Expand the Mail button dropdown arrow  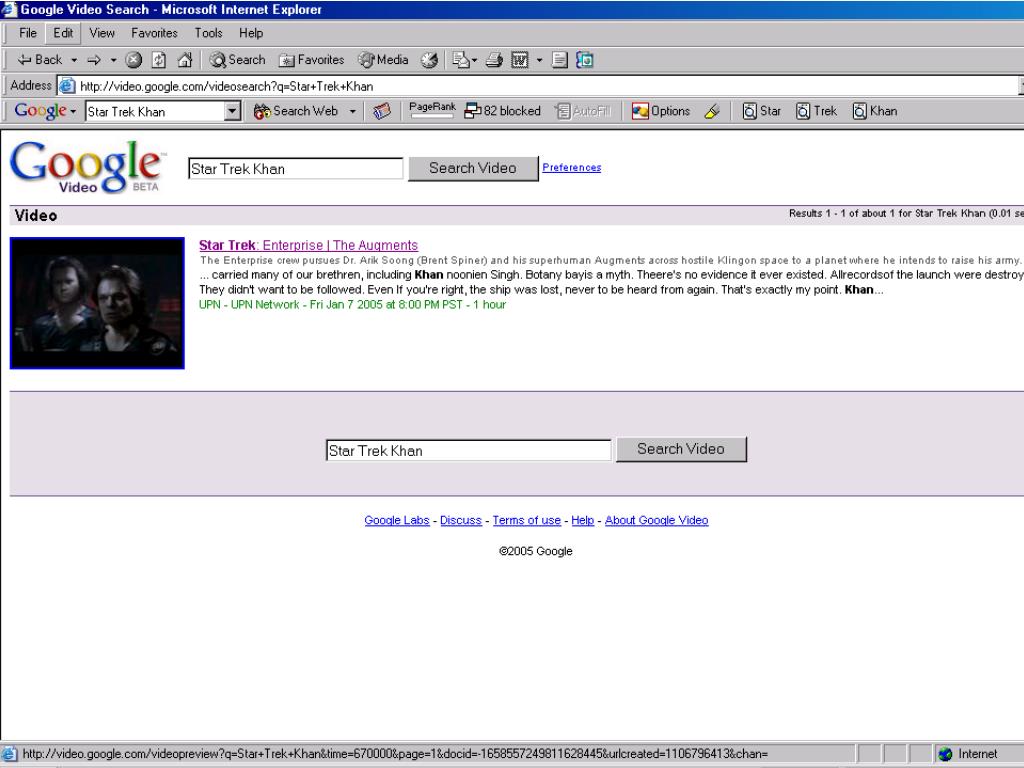(474, 60)
